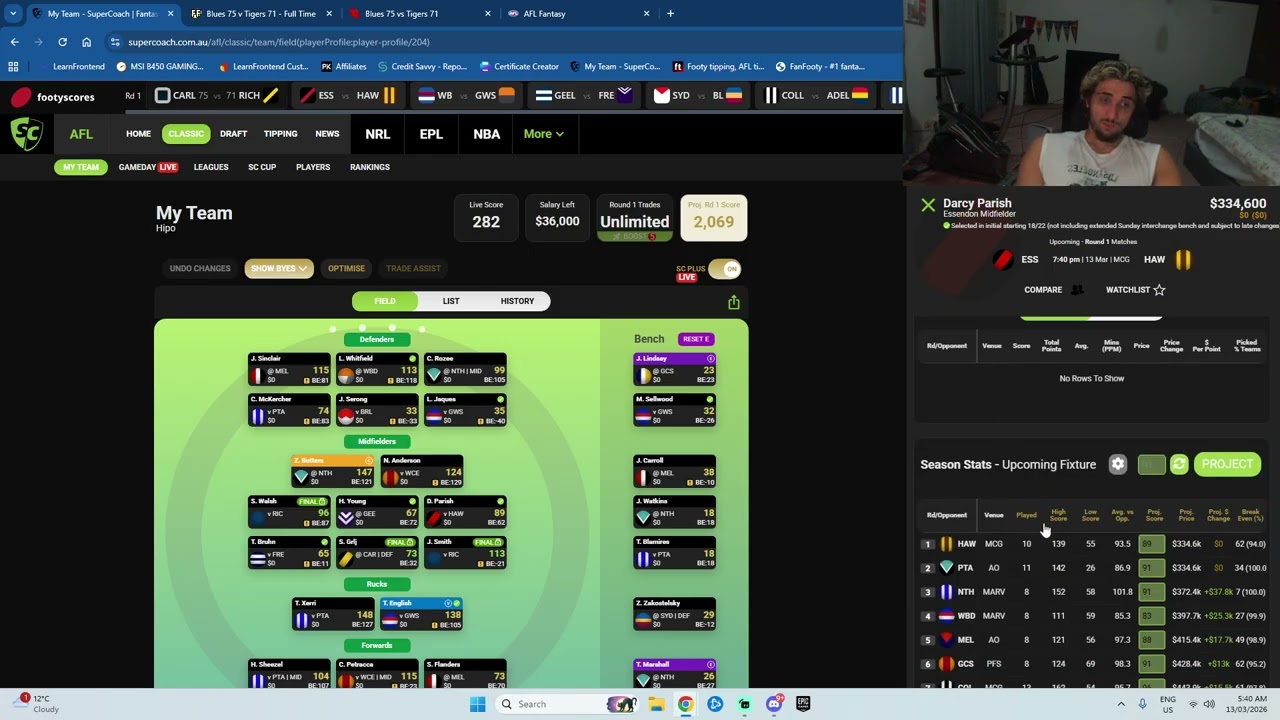Click the Boost indicator under Round 1 Trades
Image resolution: width=1280 pixels, height=720 pixels.
[634, 237]
